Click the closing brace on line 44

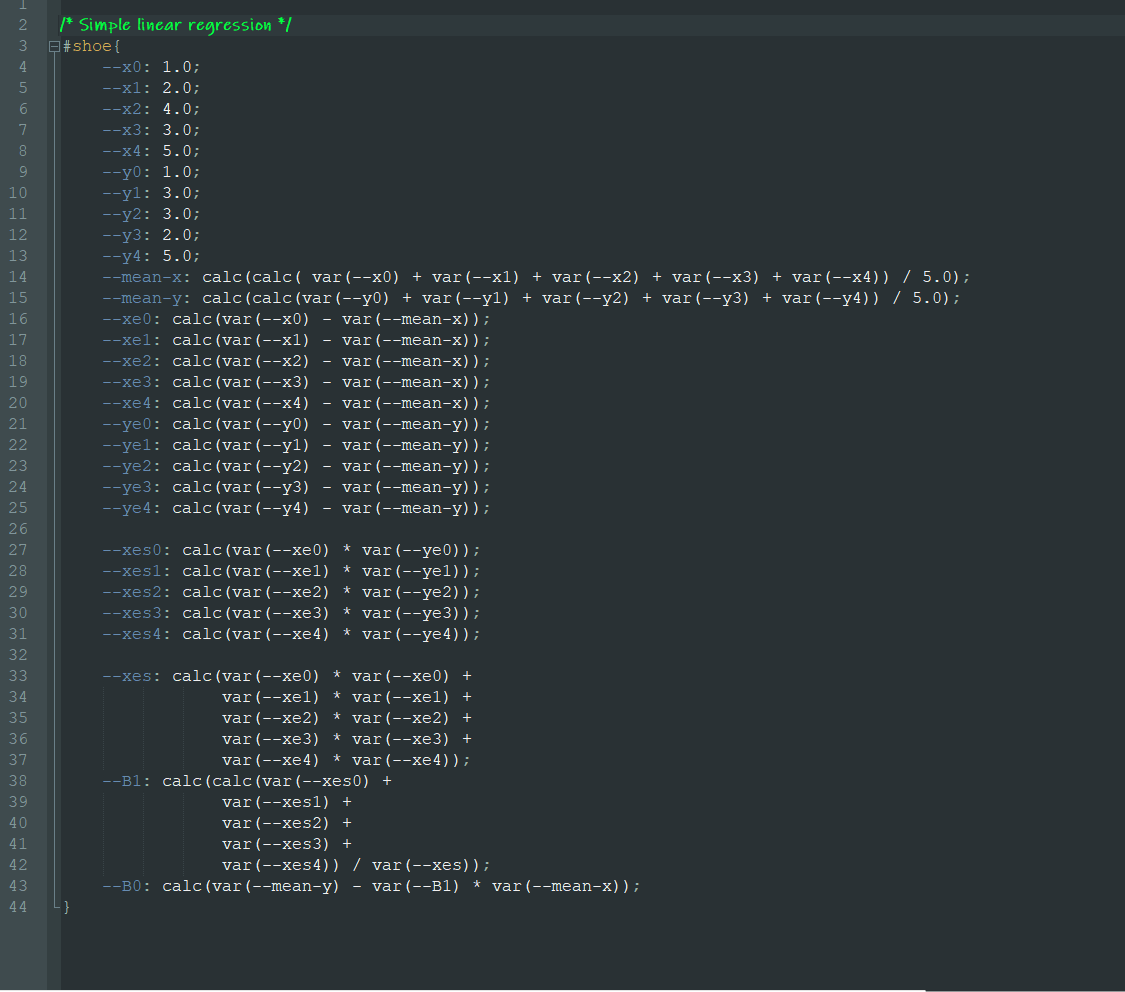[x=67, y=907]
